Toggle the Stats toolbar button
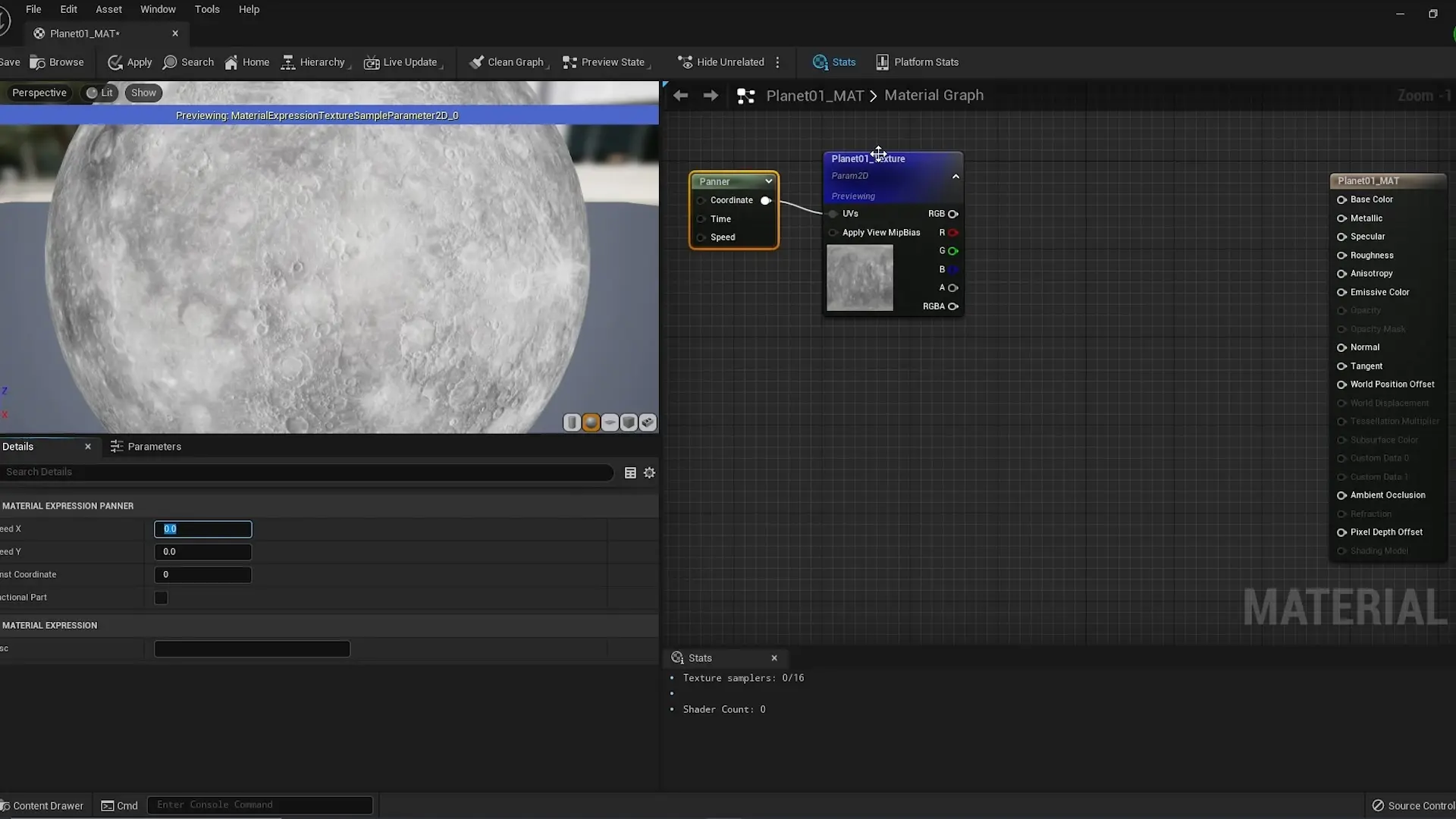1456x819 pixels. [x=833, y=62]
